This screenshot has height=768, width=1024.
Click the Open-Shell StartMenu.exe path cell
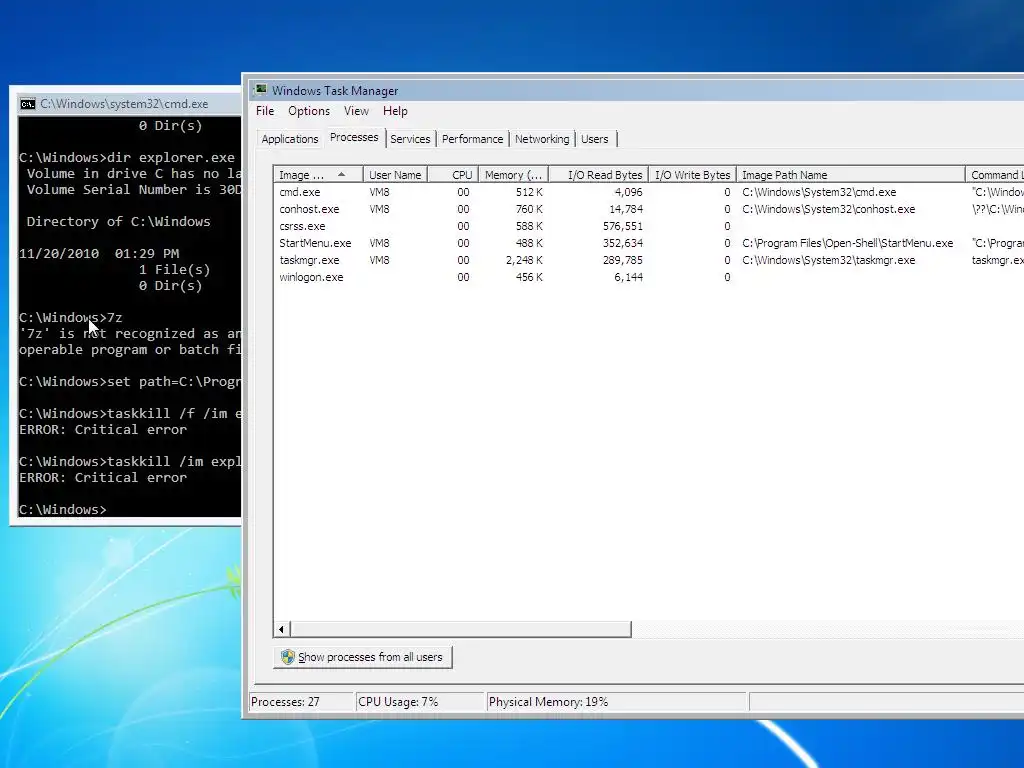click(847, 243)
